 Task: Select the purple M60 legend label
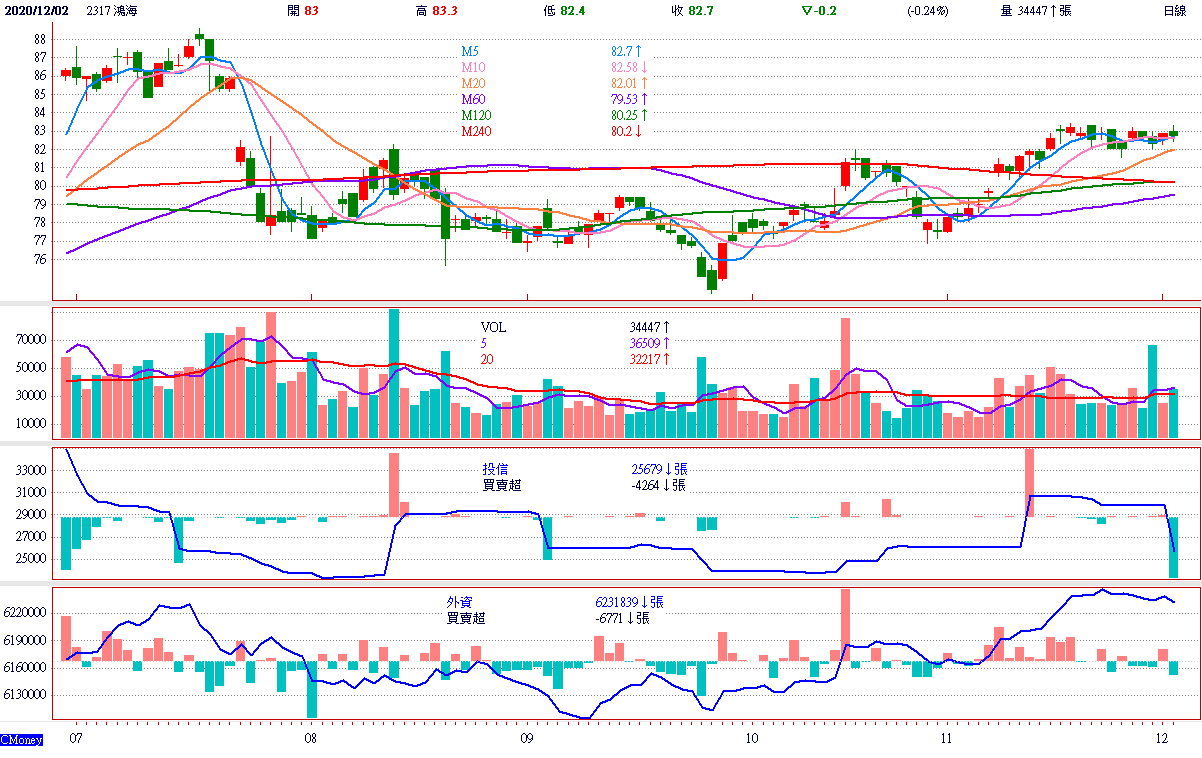[473, 99]
